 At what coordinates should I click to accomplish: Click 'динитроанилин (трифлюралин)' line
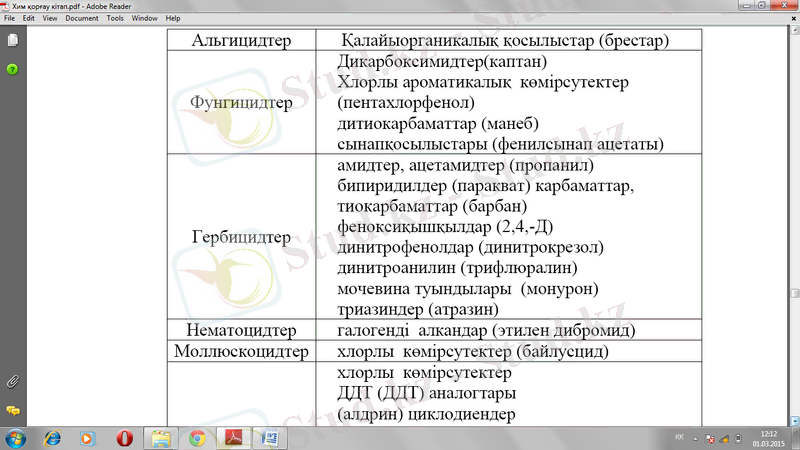pyautogui.click(x=457, y=268)
